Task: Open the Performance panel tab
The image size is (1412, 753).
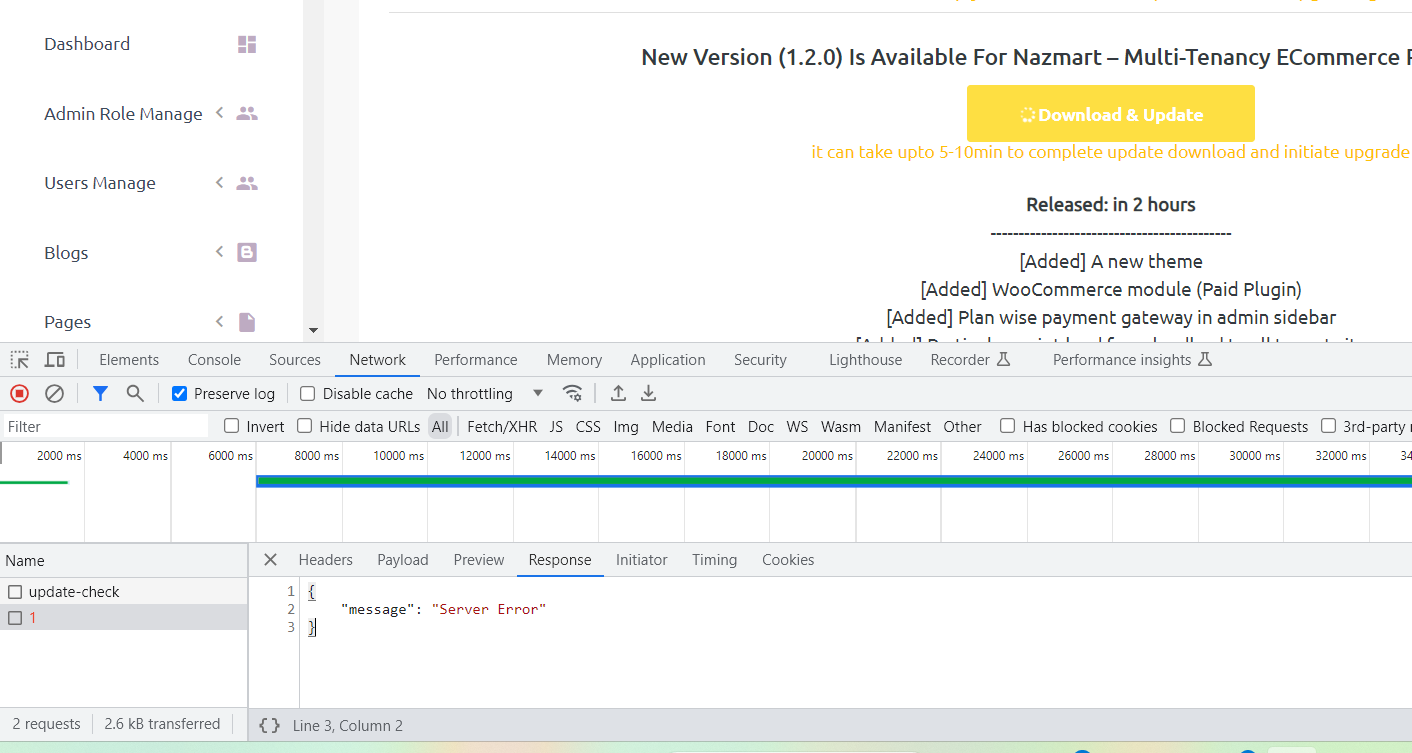Action: [476, 360]
